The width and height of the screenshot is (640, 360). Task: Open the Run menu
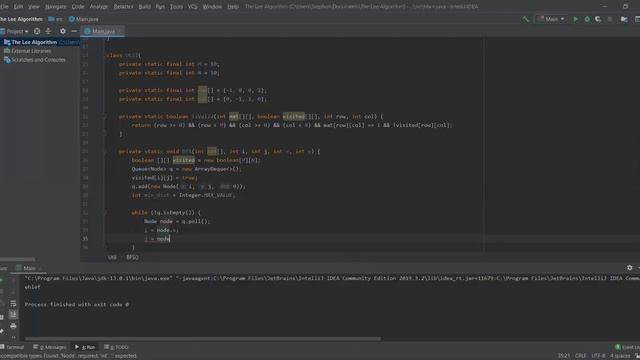160,7
